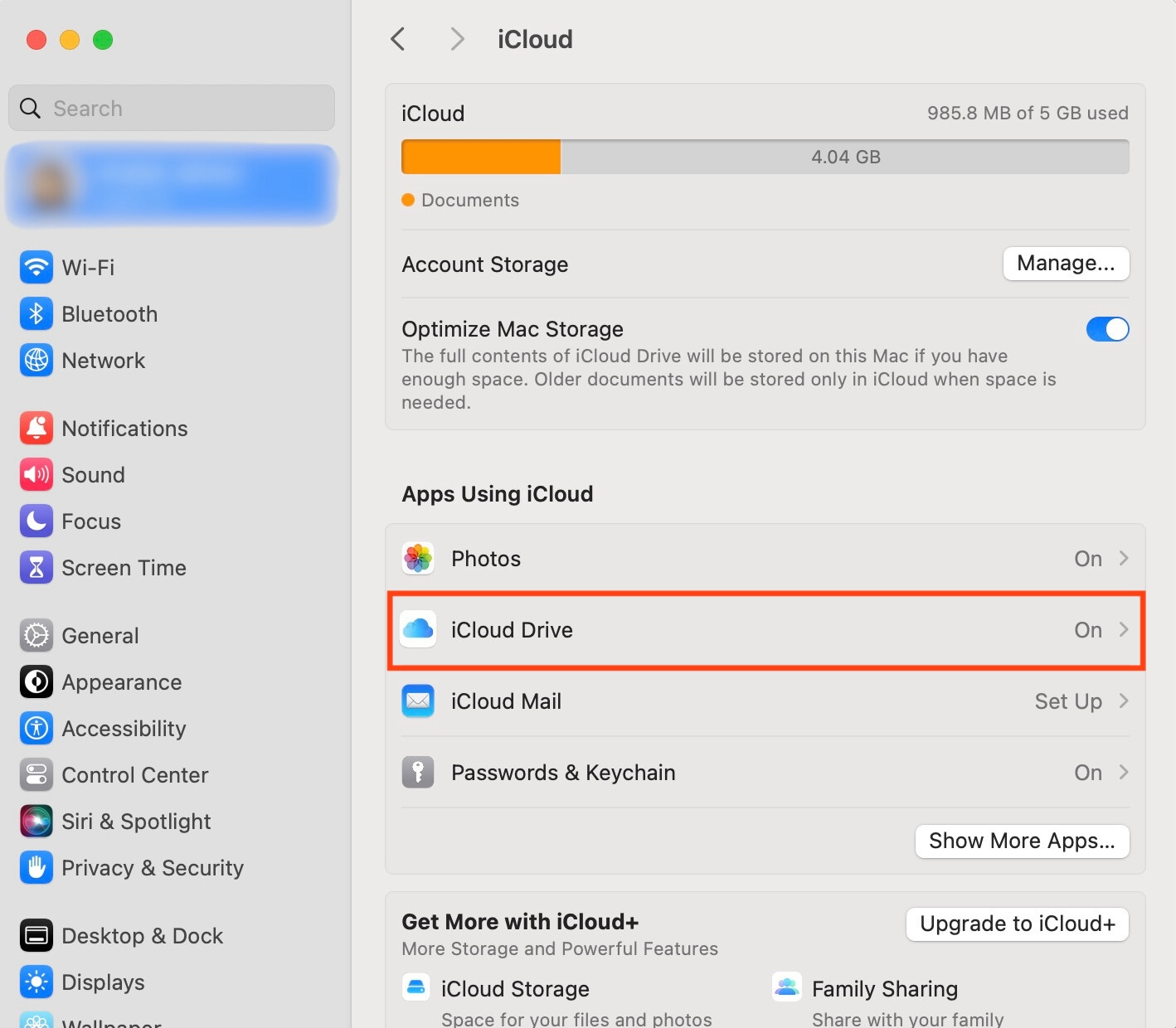Click the green window zoom button
Screen dimensions: 1176x1028
(103, 40)
